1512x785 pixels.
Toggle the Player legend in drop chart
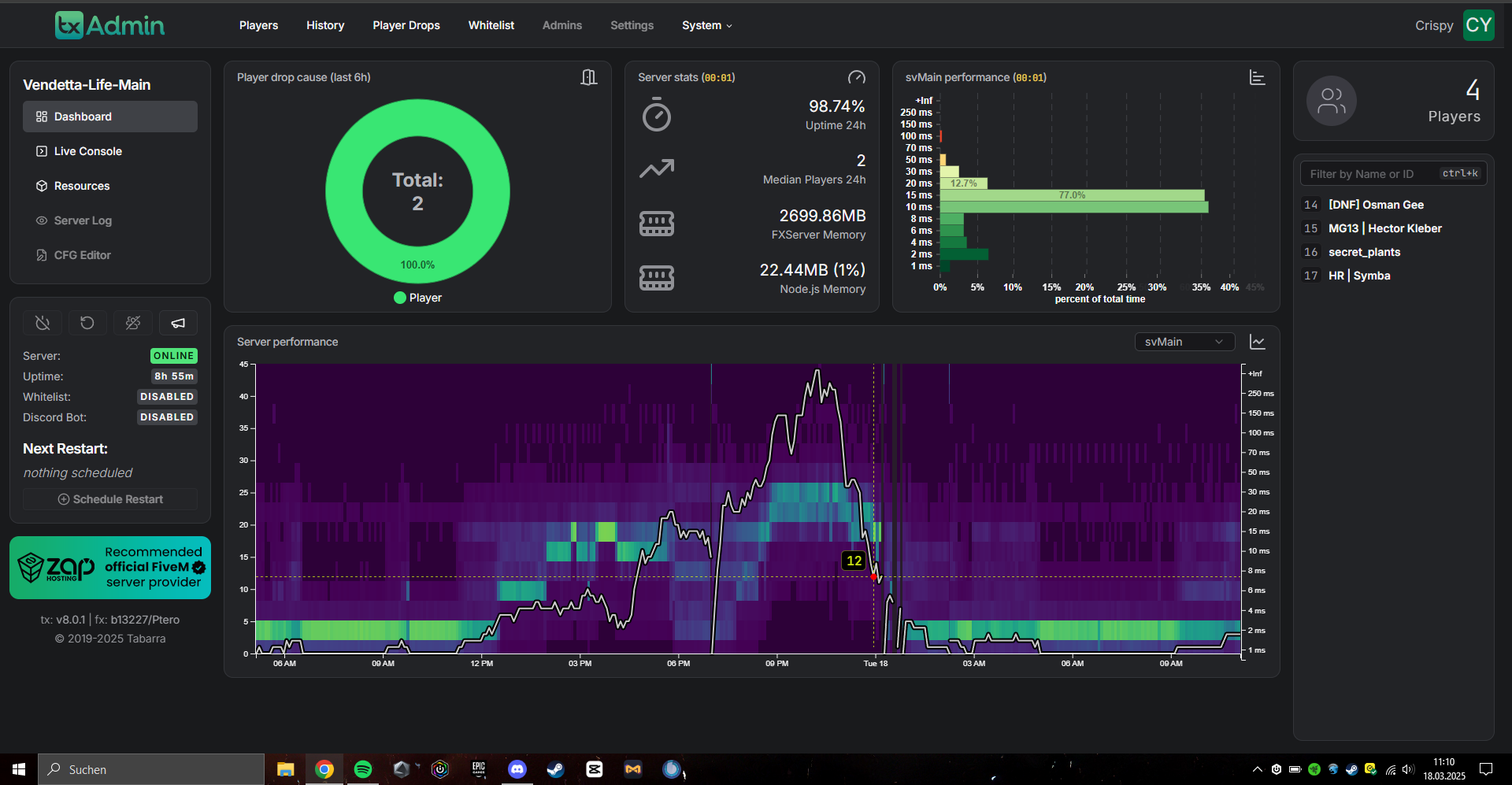point(417,298)
